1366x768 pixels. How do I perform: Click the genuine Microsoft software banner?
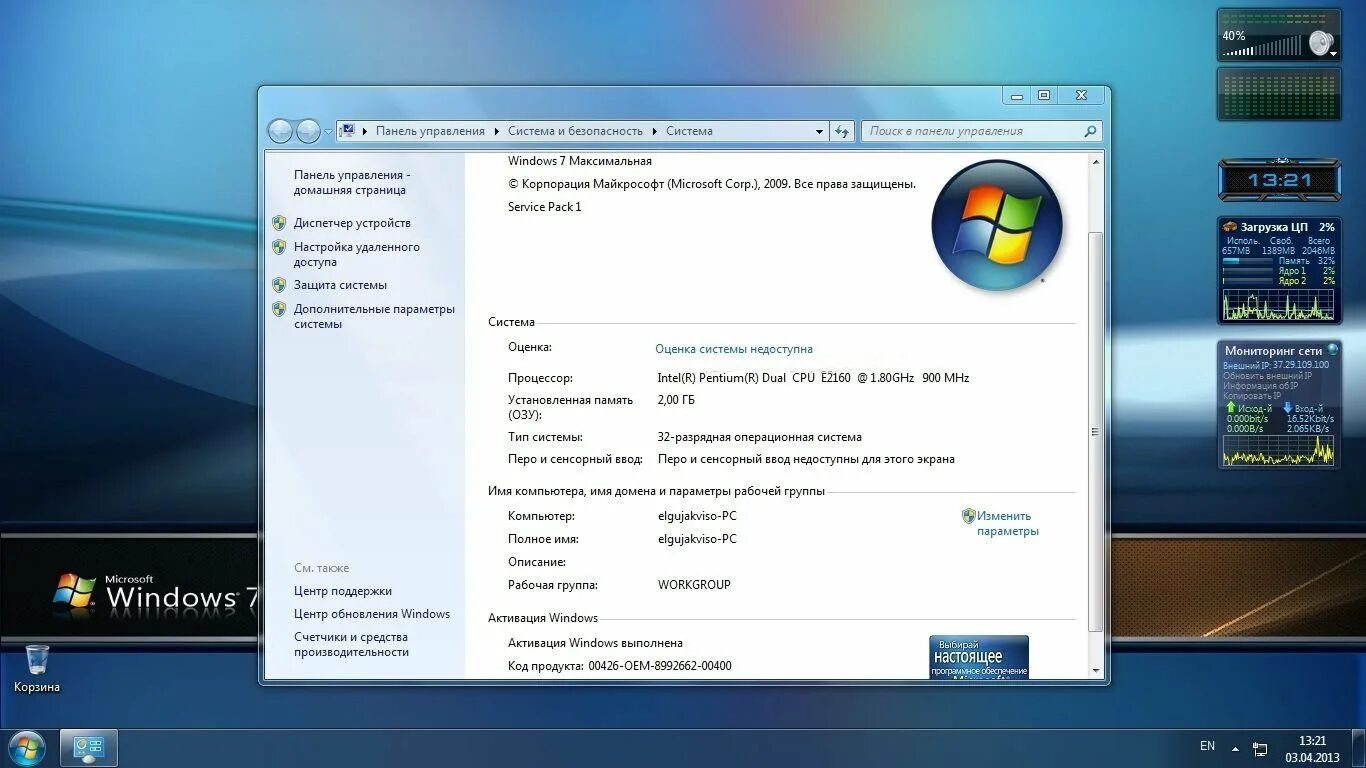pyautogui.click(x=979, y=657)
